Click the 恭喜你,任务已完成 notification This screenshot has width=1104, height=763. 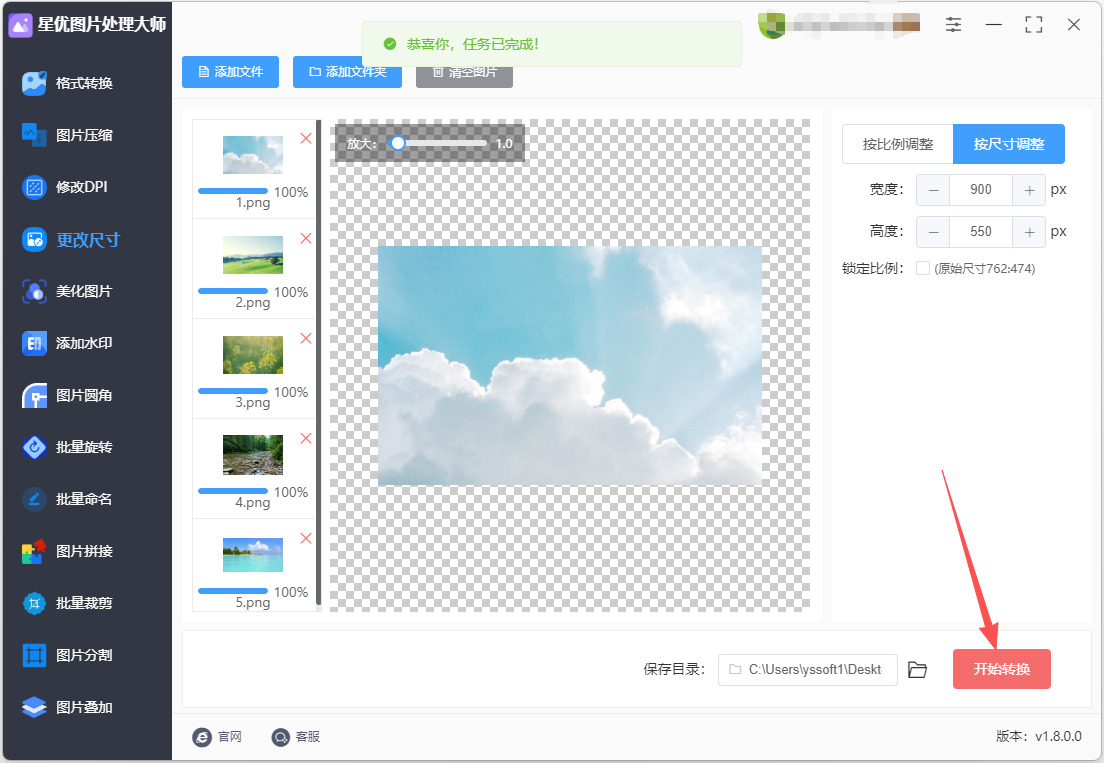point(551,44)
